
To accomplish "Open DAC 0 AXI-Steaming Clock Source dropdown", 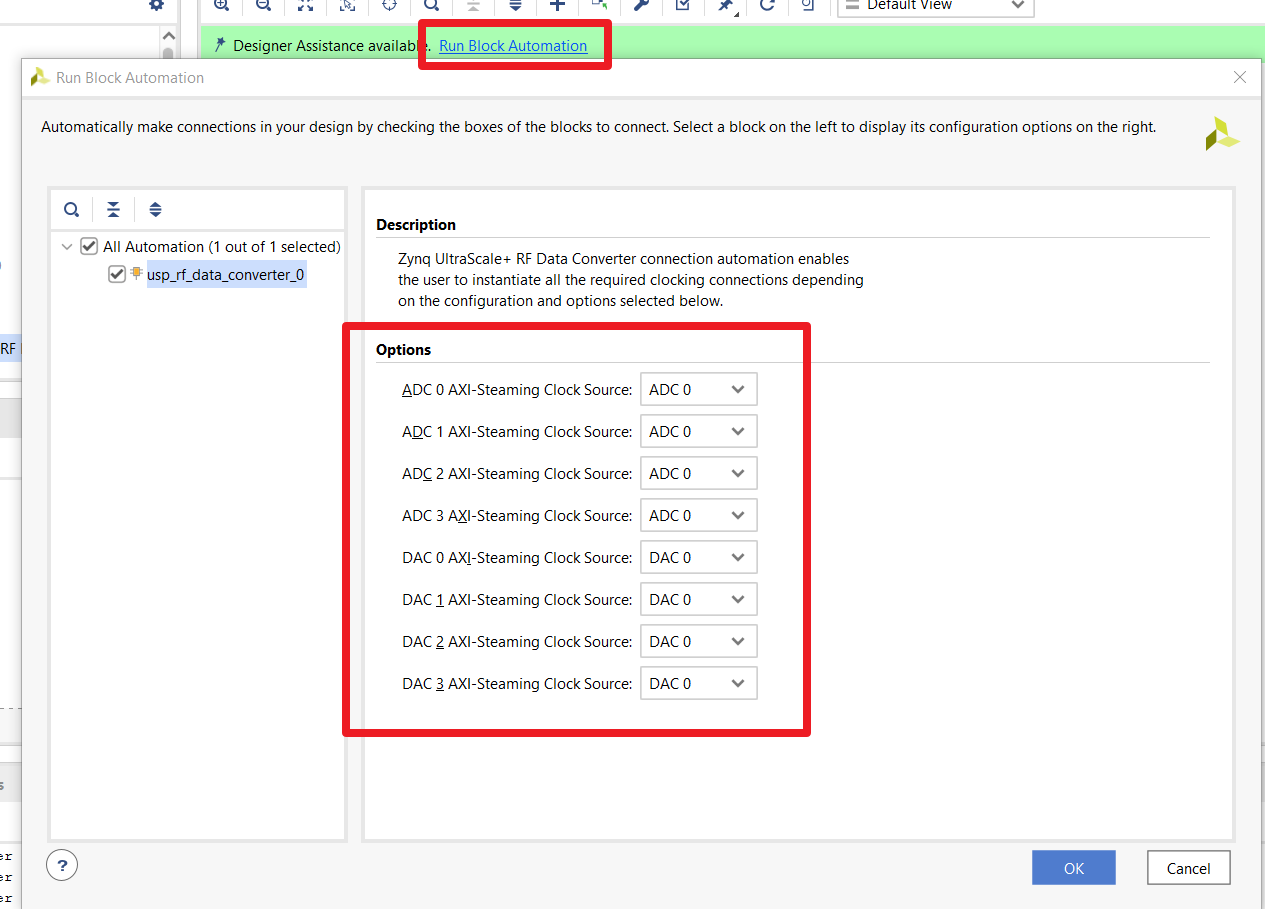I will [698, 558].
